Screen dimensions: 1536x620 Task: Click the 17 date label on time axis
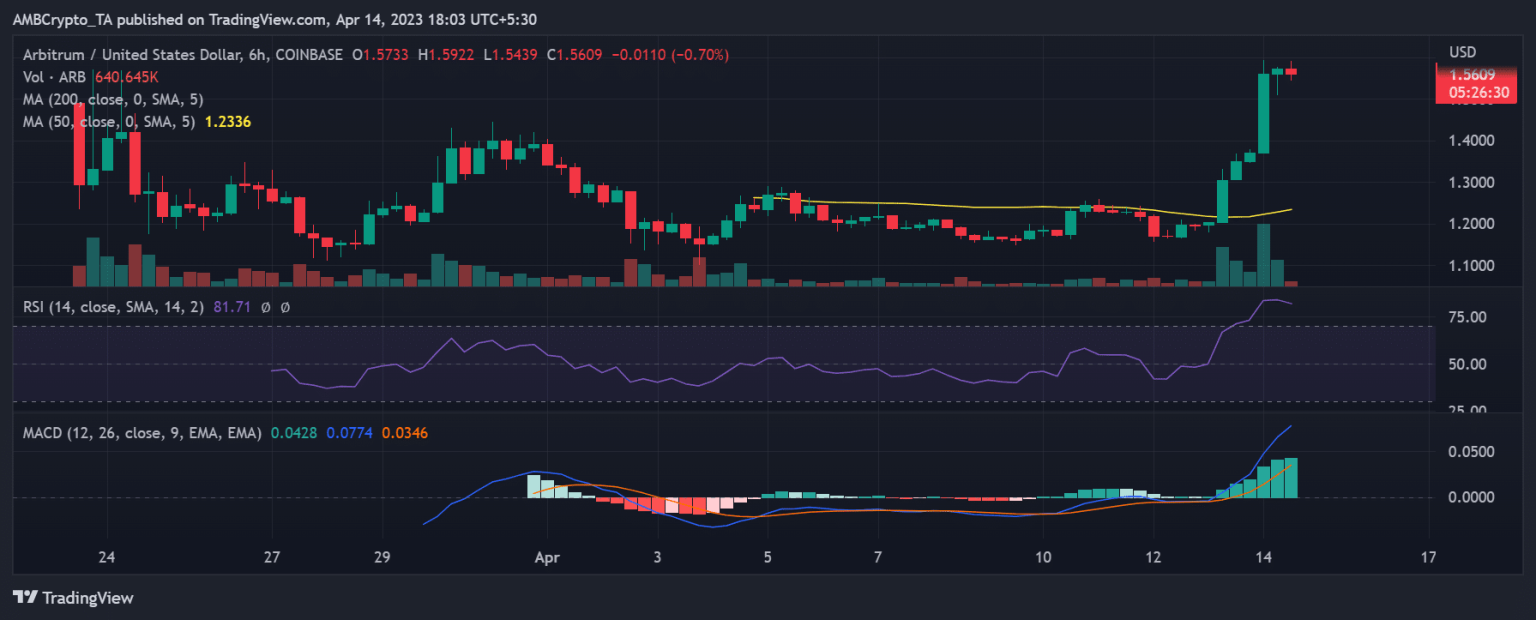coord(1428,557)
